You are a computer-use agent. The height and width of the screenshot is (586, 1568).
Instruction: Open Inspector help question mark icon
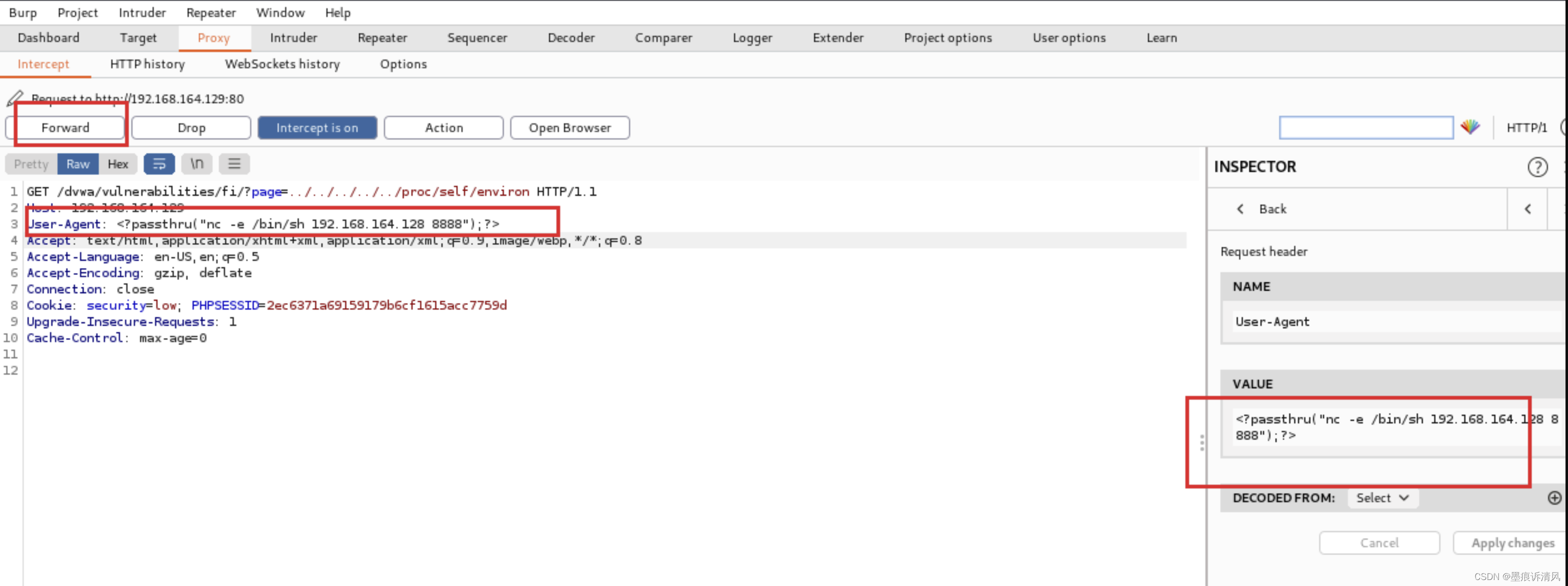tap(1537, 166)
